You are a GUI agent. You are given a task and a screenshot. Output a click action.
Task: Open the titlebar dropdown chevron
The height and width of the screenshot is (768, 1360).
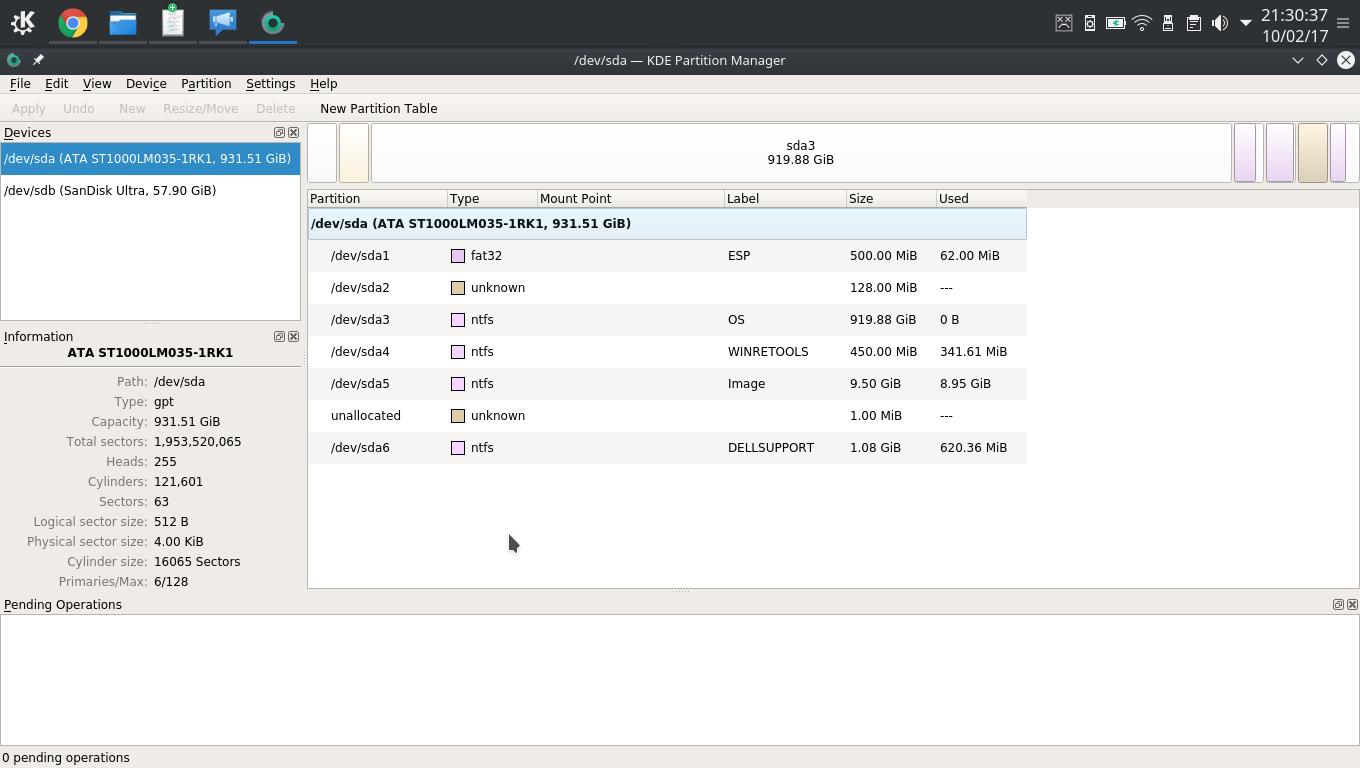[1298, 60]
